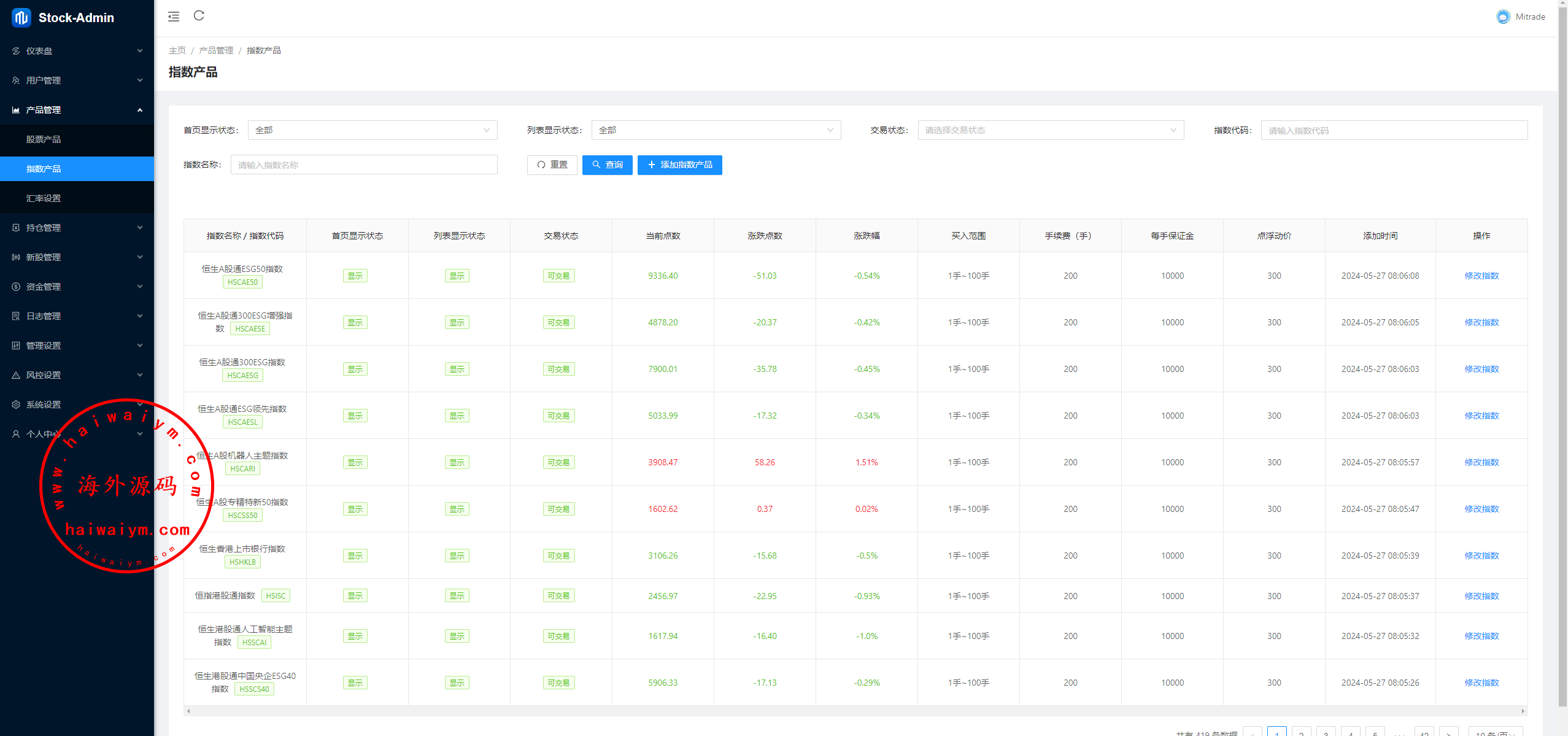
Task: Click the 风控设置 warning triangle icon
Action: 16,375
